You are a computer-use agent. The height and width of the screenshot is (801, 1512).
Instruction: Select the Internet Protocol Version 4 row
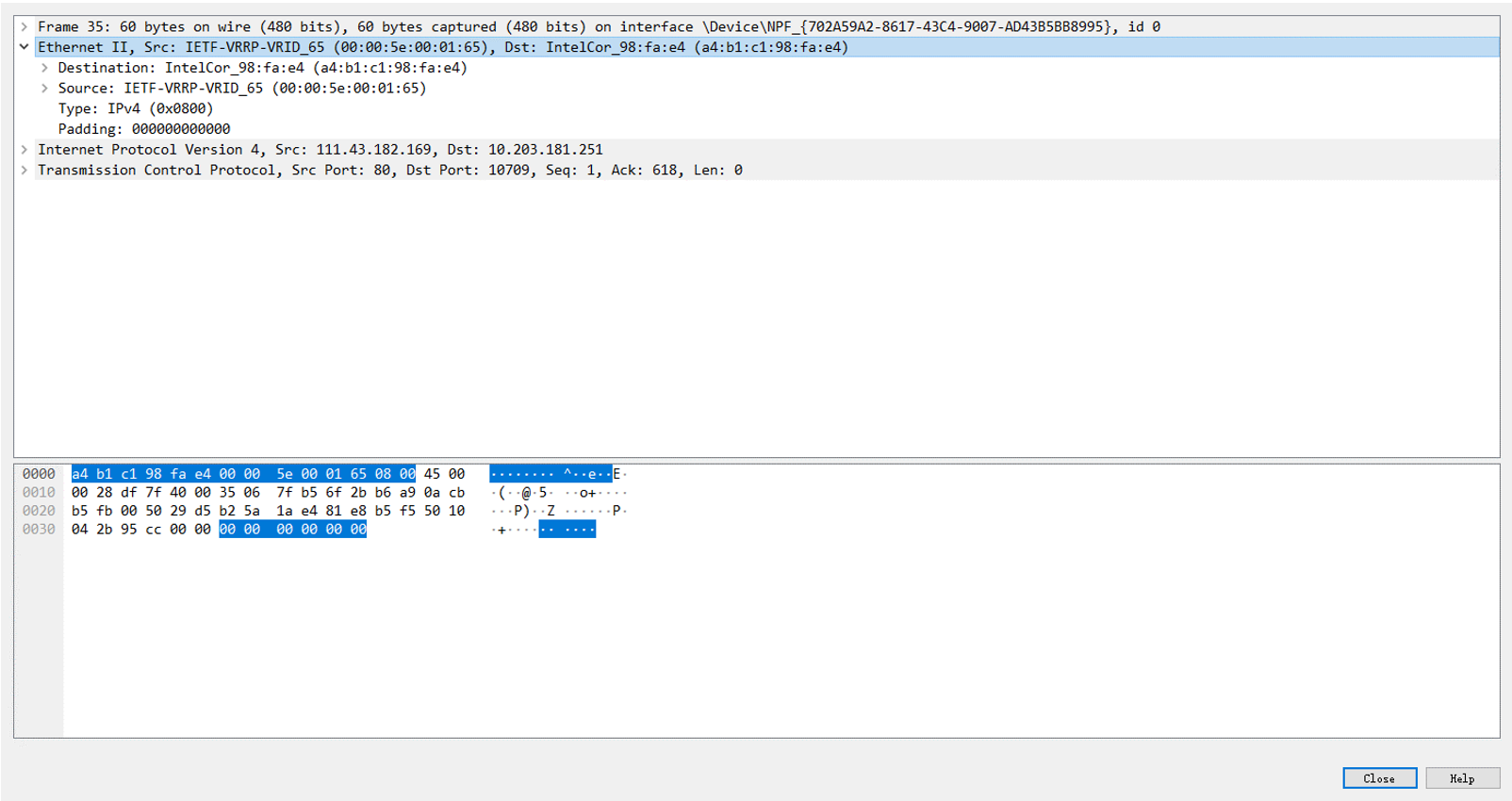767,150
